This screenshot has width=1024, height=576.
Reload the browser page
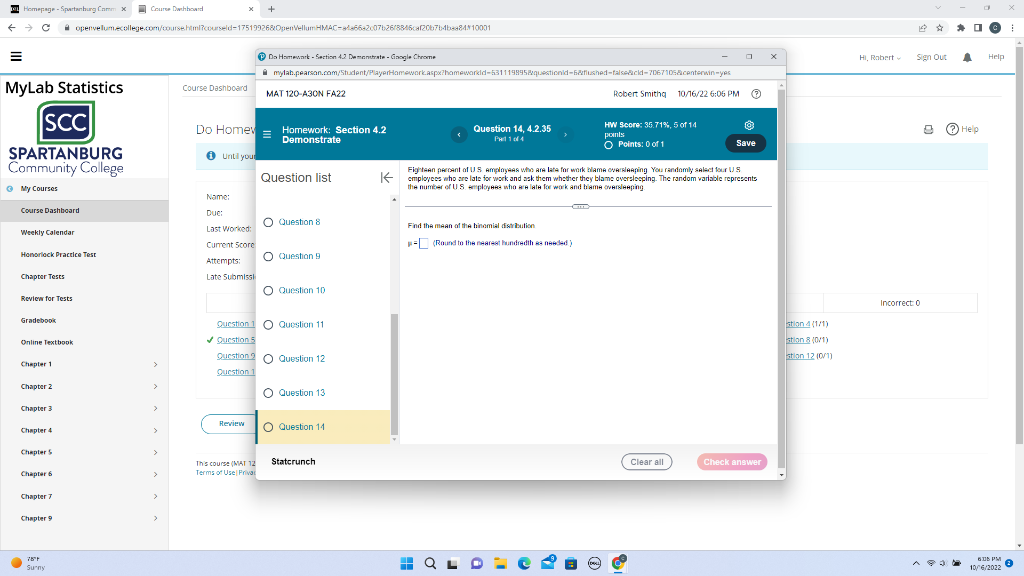click(x=46, y=27)
